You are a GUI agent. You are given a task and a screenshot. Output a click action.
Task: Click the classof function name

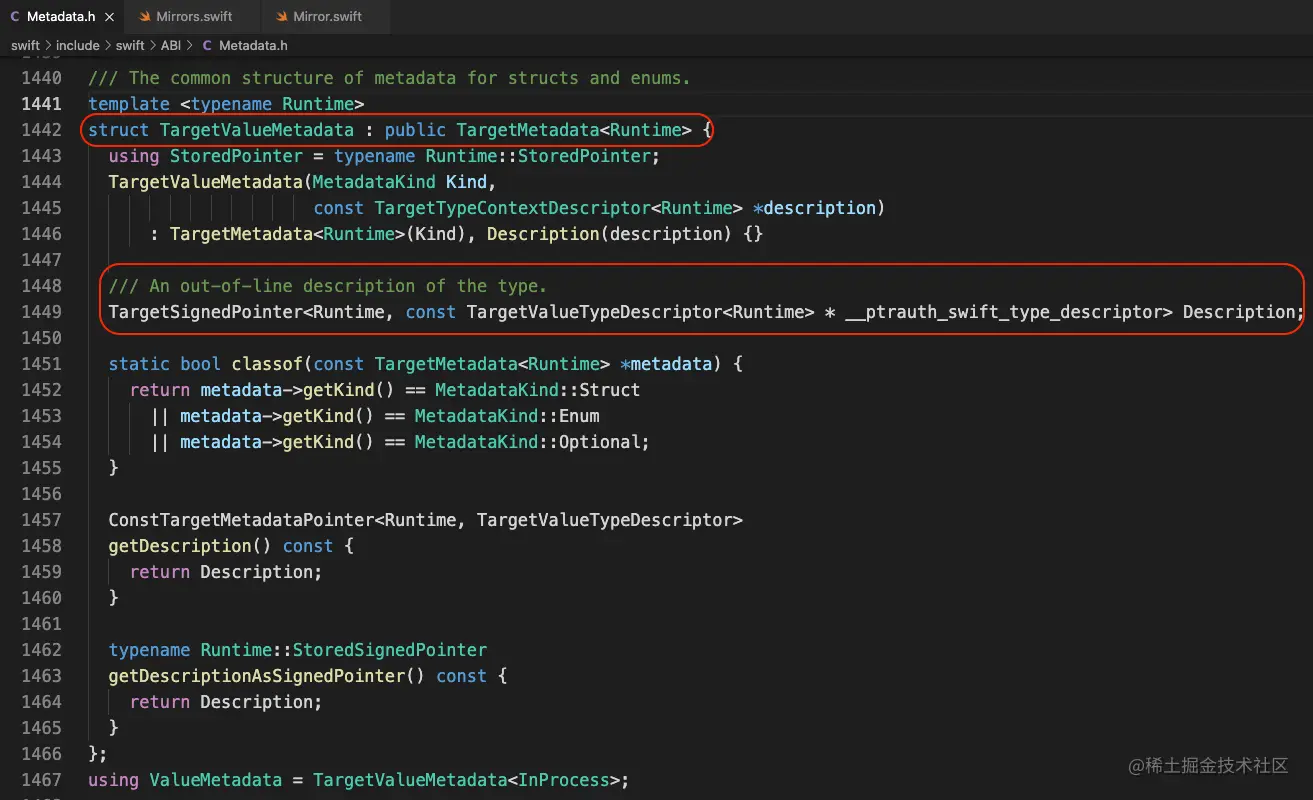coord(267,364)
